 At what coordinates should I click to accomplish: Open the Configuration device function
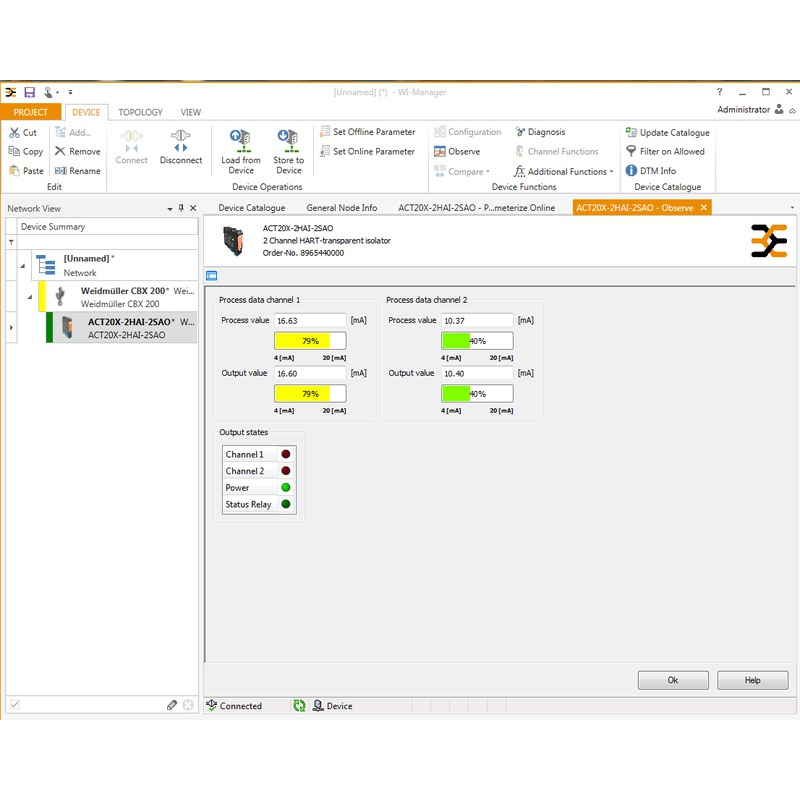pyautogui.click(x=468, y=132)
